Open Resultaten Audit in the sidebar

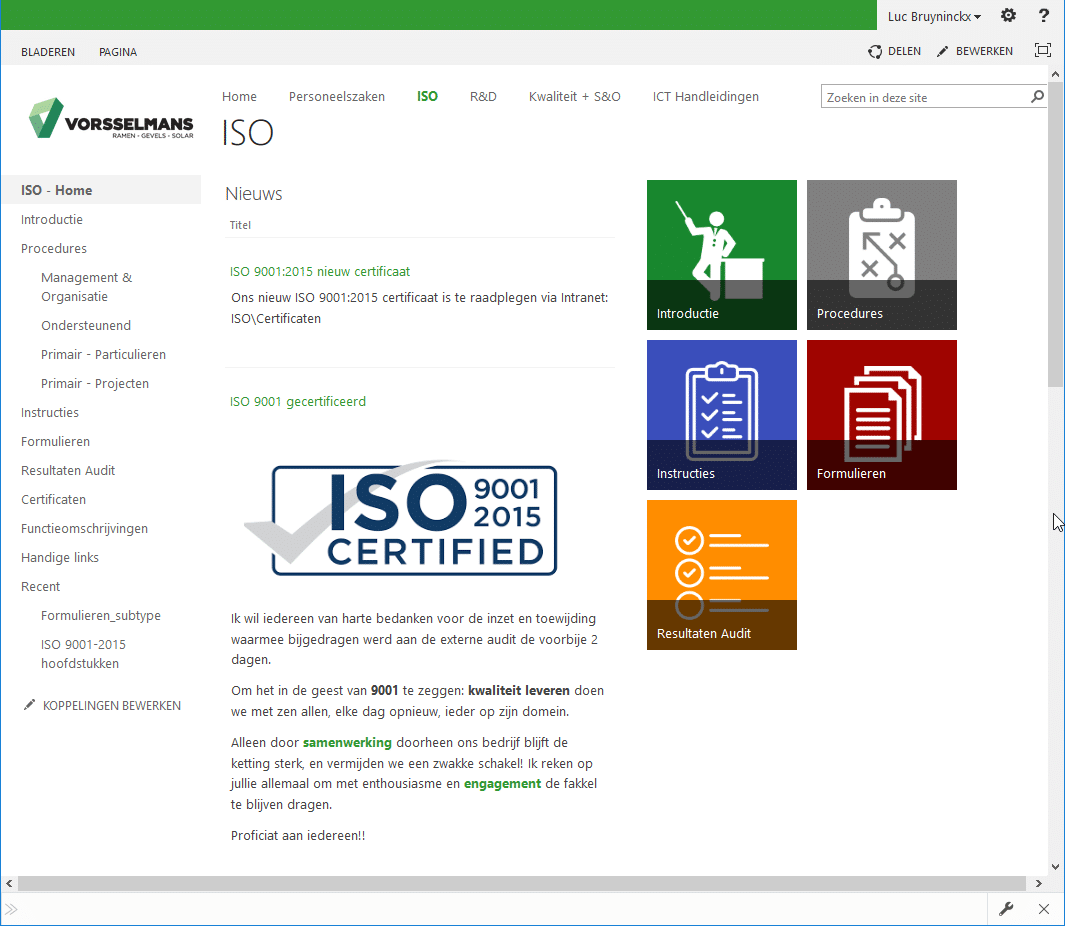(68, 471)
